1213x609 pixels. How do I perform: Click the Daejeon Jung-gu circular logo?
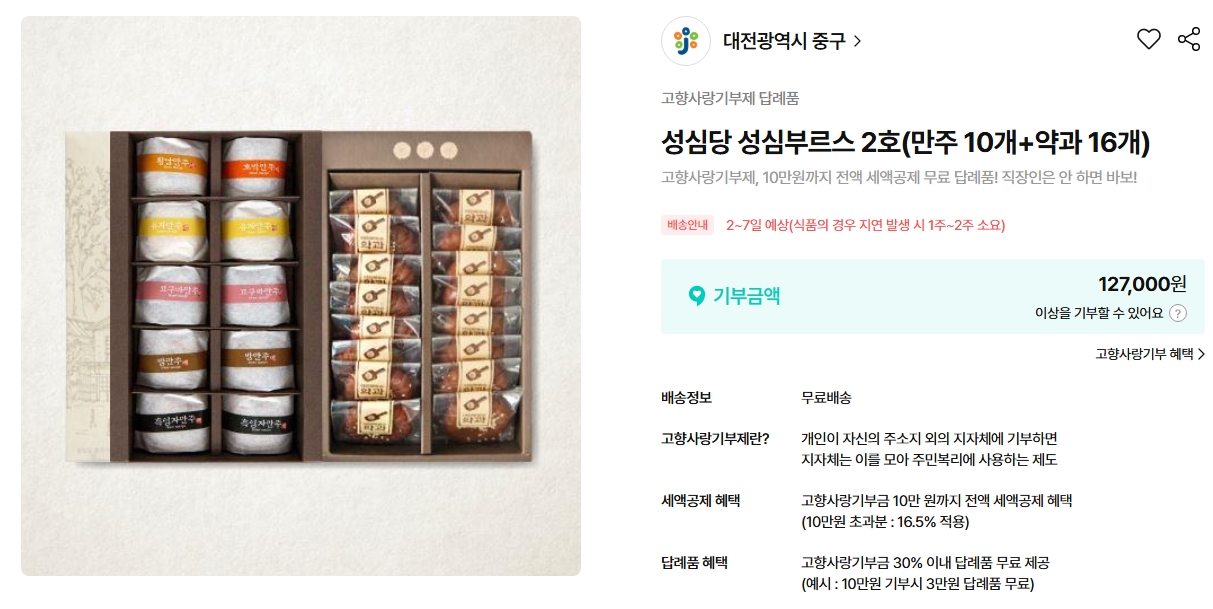(x=686, y=41)
